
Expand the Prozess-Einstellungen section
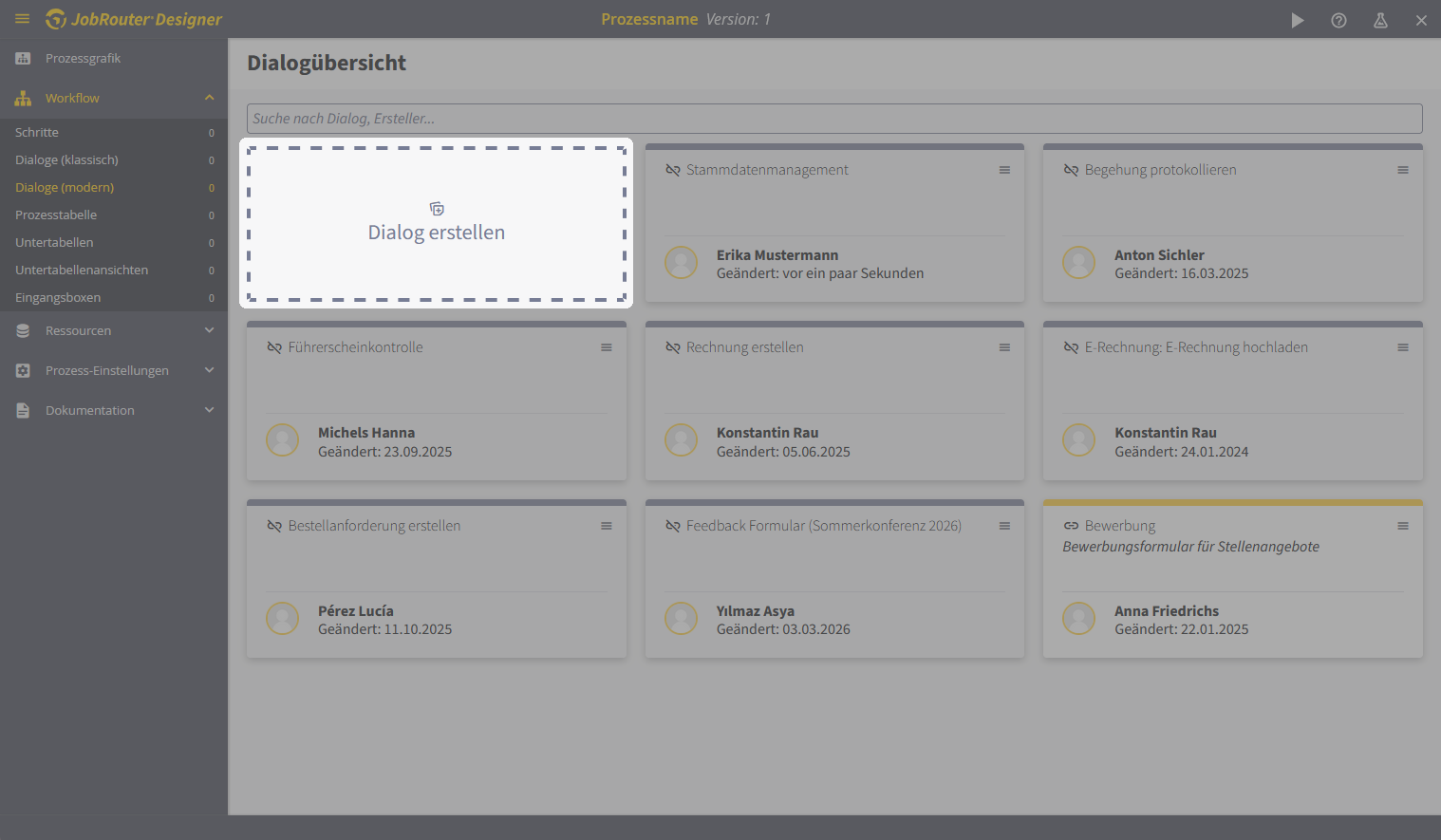[x=209, y=370]
